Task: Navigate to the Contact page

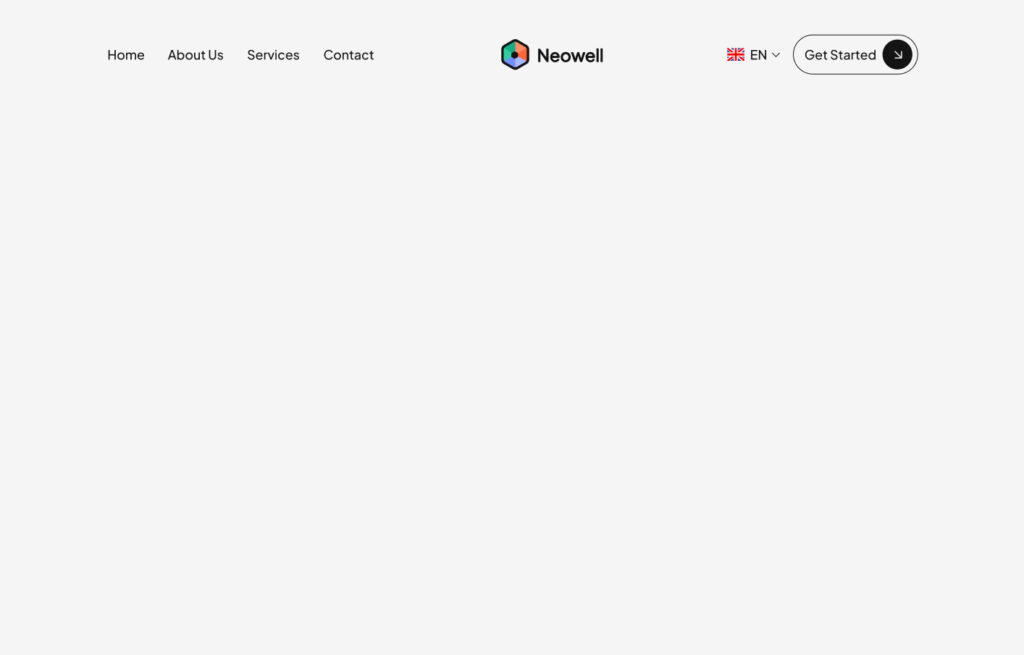Action: (348, 55)
